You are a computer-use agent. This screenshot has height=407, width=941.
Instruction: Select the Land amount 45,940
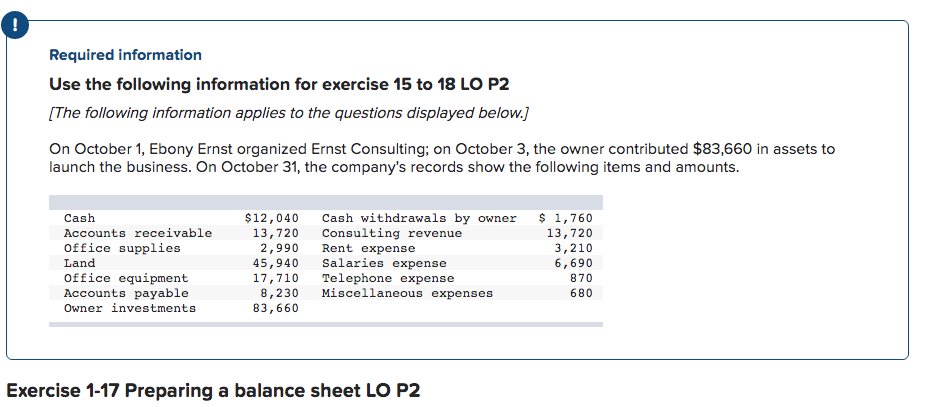pos(275,264)
